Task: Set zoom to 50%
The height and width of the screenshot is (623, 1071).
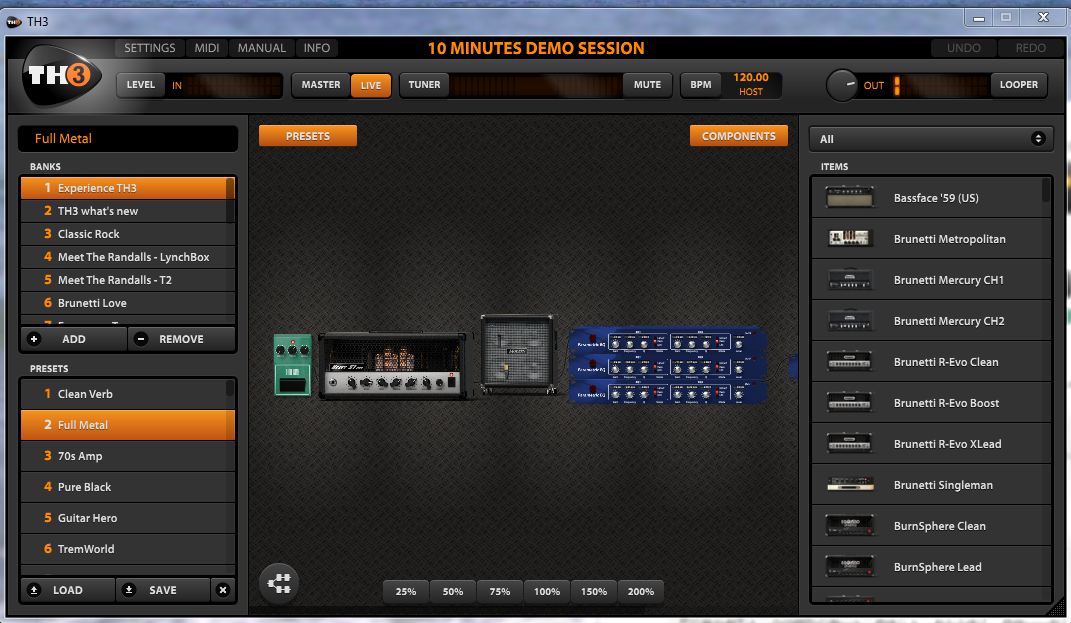Action: pyautogui.click(x=453, y=592)
